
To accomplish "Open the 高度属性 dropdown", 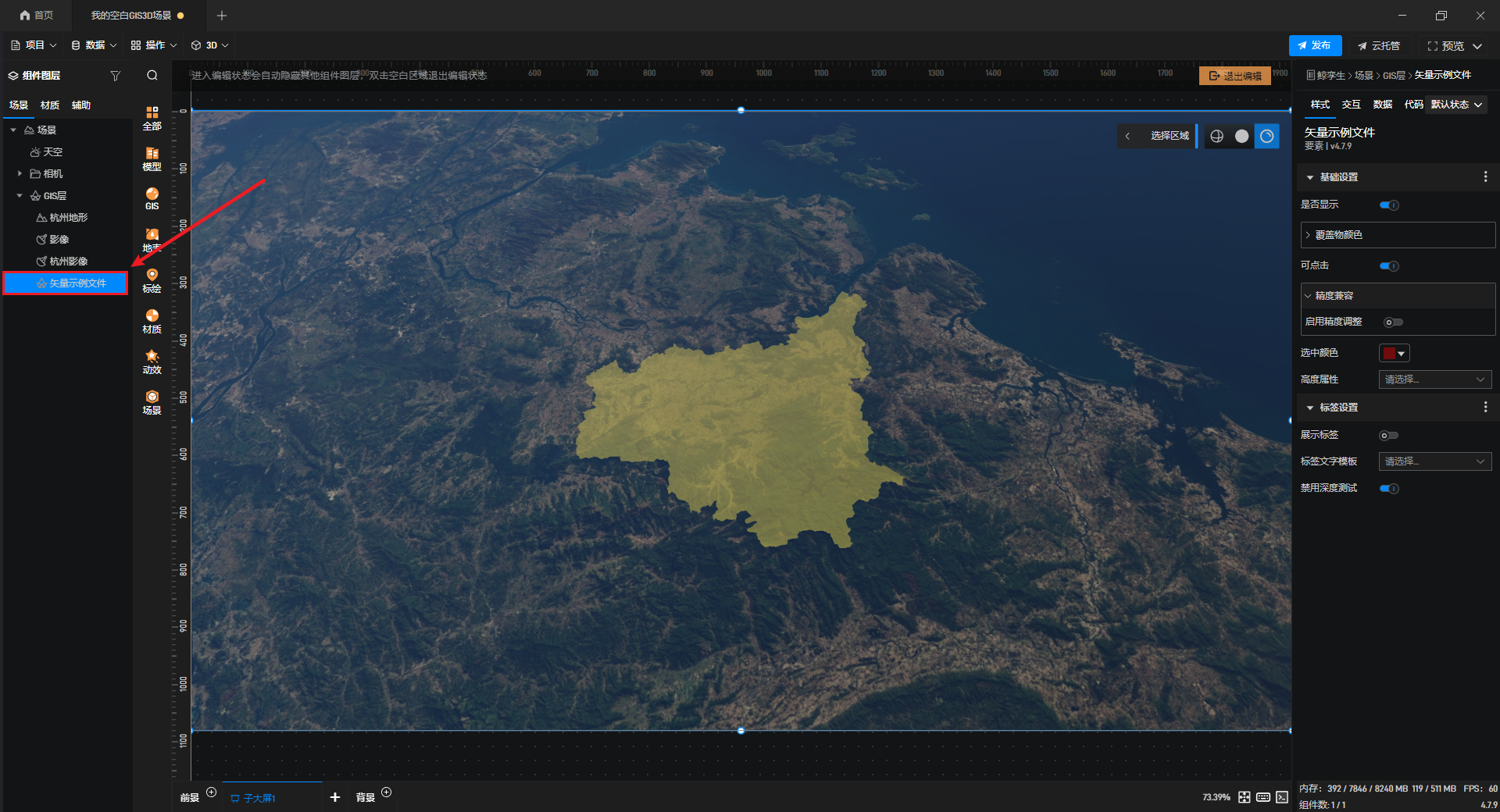I will 1435,379.
